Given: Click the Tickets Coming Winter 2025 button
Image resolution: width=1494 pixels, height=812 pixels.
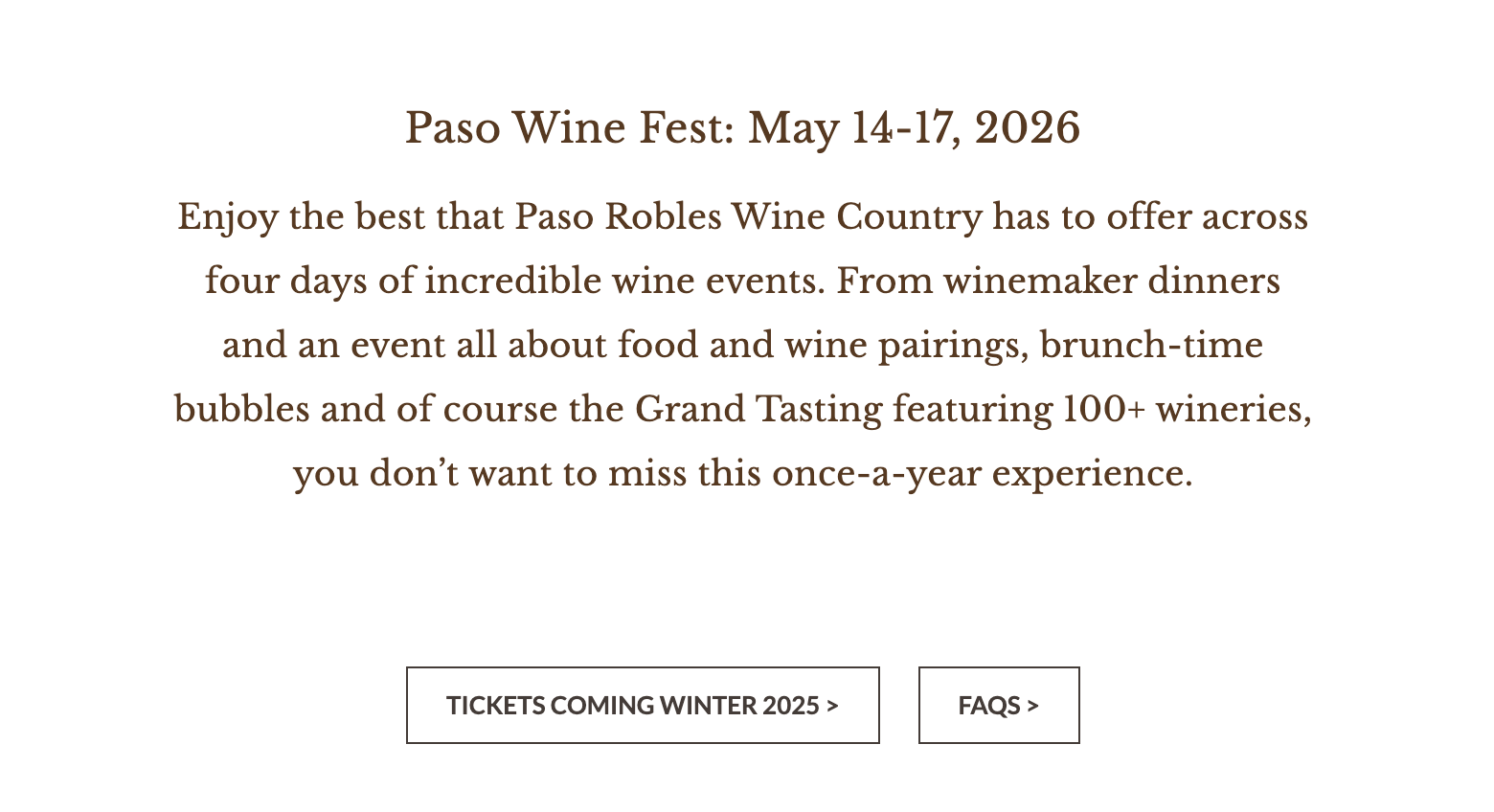Looking at the screenshot, I should point(642,706).
